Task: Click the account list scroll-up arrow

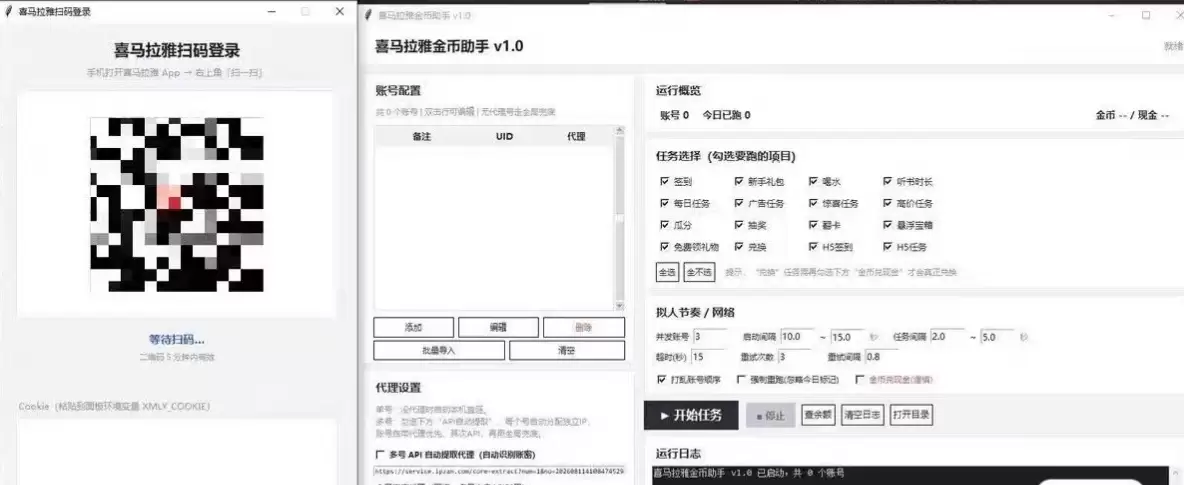Action: 620,132
